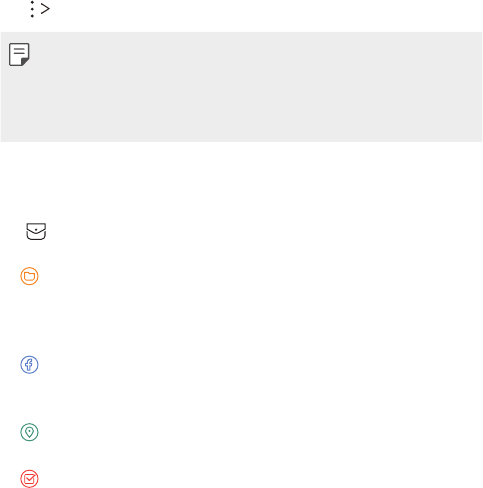Expand using the greater-than arrow
Image resolution: width=483 pixels, height=488 pixels.
coord(45,9)
